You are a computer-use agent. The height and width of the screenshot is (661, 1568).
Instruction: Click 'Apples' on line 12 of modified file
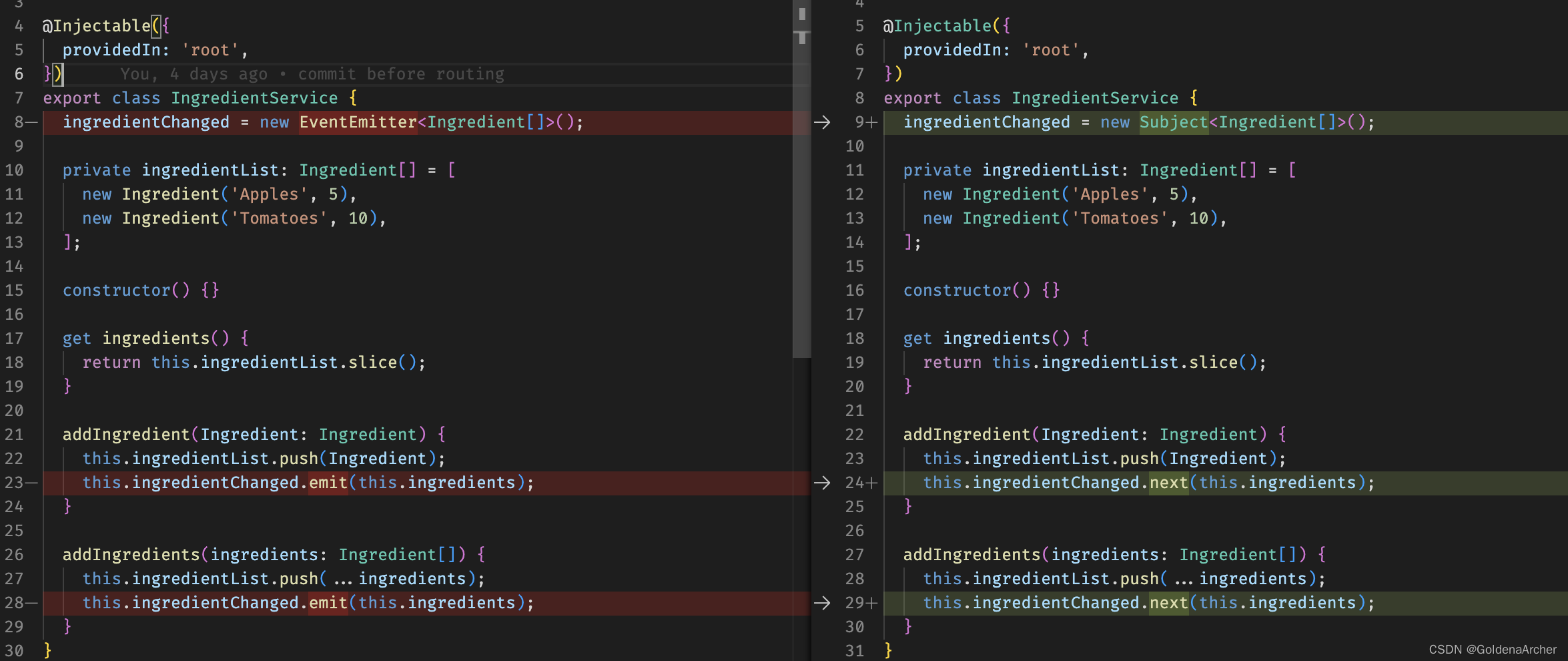pos(1110,194)
